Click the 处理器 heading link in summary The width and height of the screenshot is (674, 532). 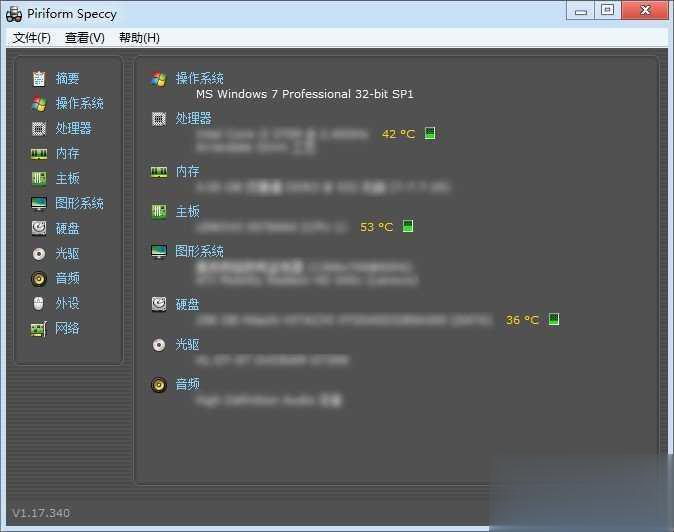pyautogui.click(x=193, y=118)
